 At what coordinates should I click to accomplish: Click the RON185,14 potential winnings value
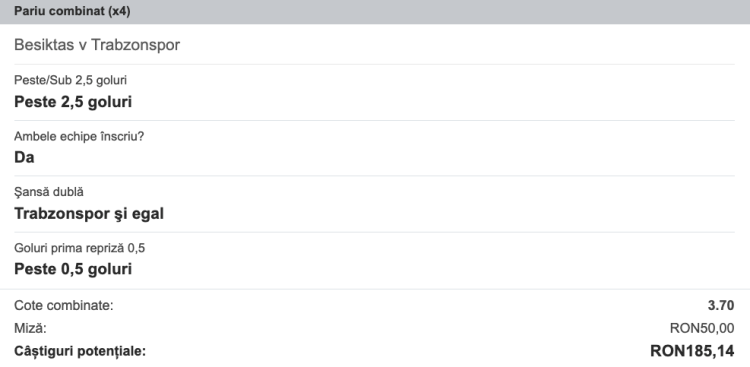click(692, 351)
